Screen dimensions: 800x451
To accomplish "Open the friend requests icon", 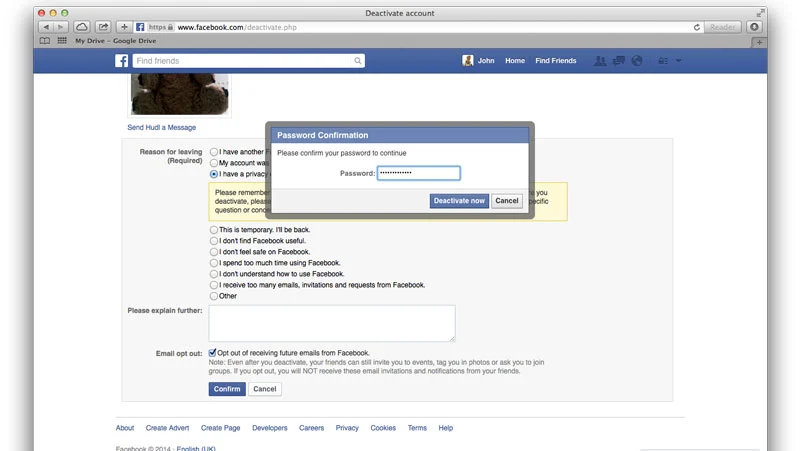I will pos(600,61).
